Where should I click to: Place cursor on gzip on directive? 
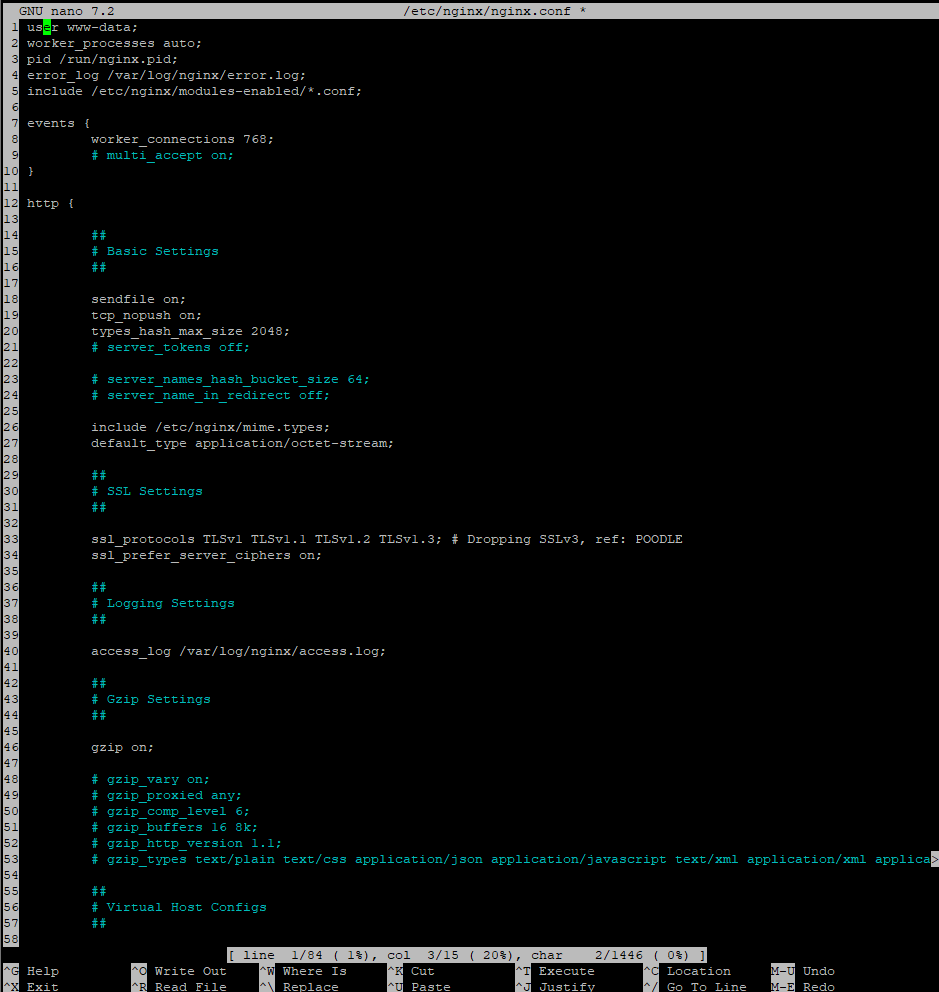pyautogui.click(x=122, y=747)
